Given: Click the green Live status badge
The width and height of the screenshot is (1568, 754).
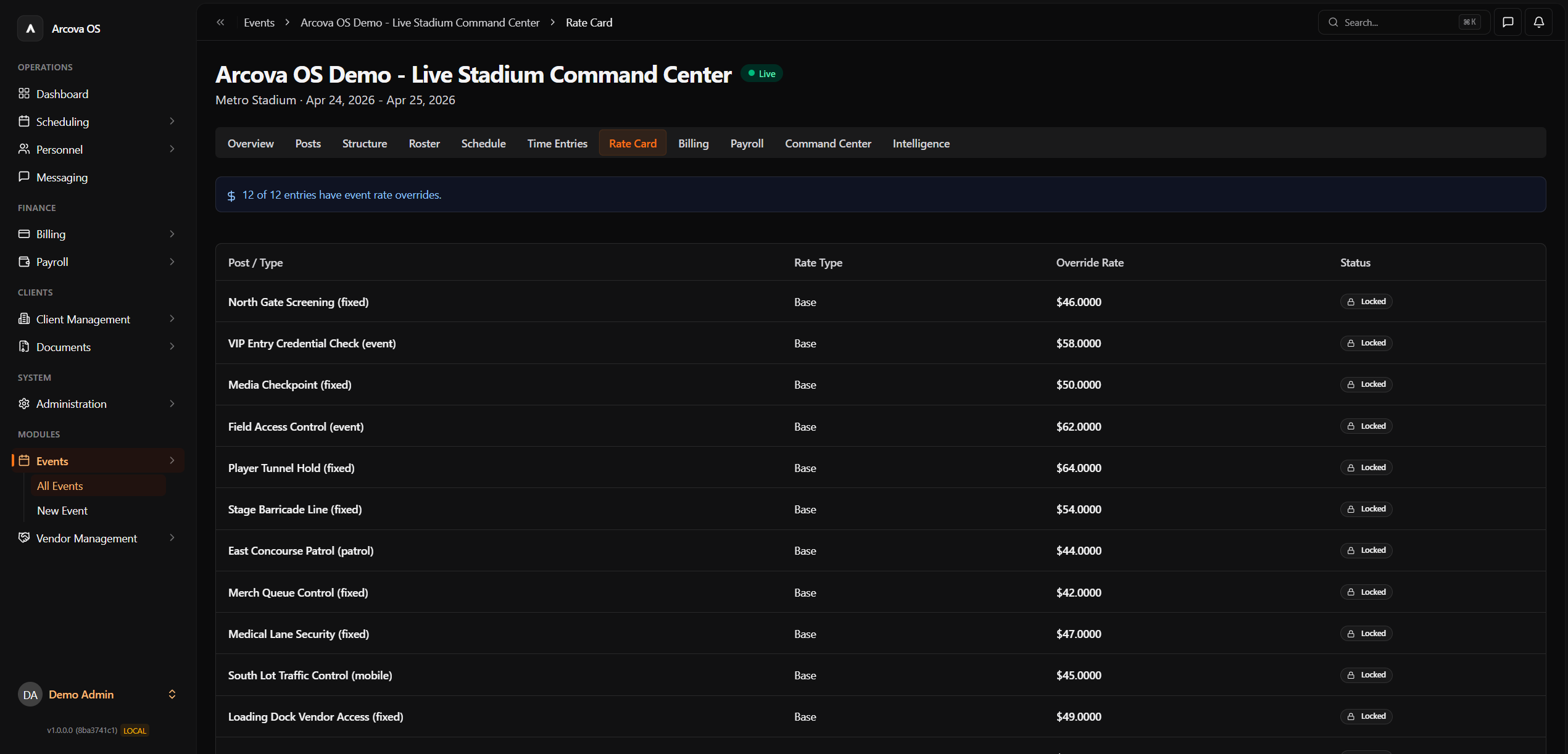Looking at the screenshot, I should coord(761,73).
